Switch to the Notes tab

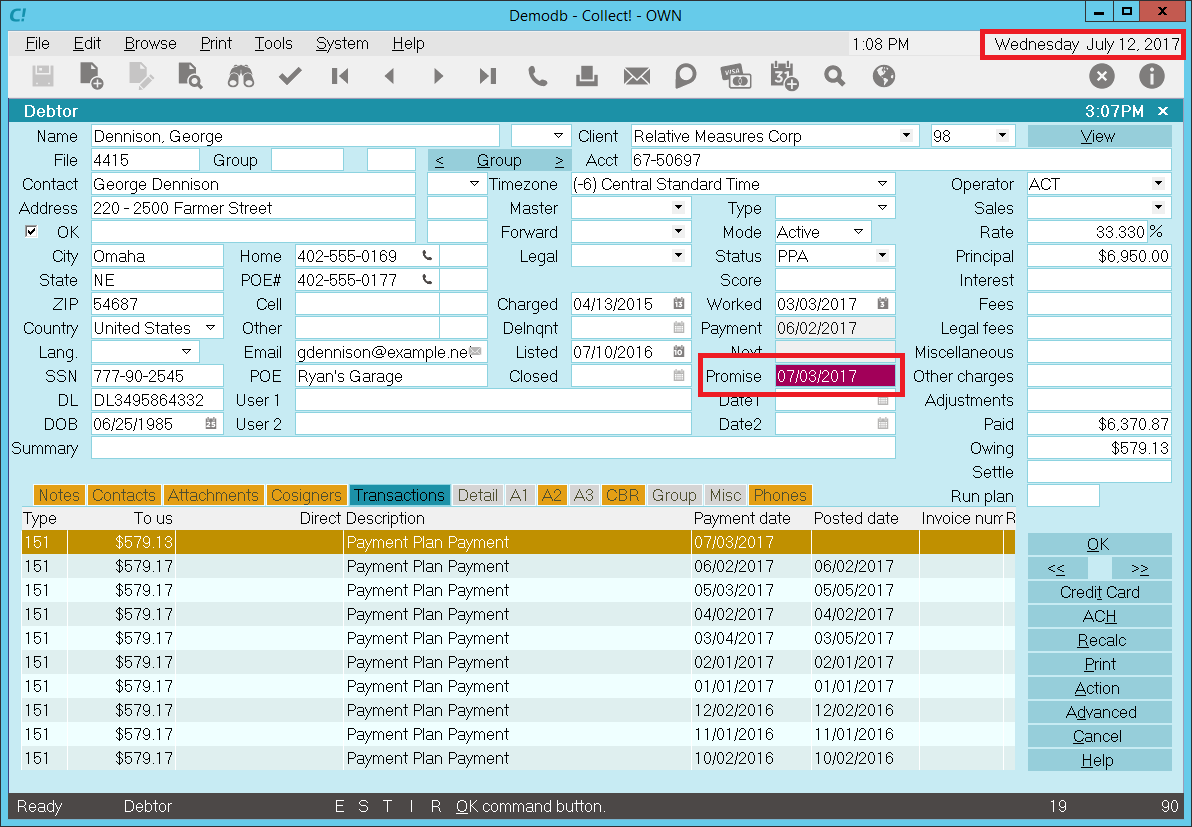click(59, 495)
